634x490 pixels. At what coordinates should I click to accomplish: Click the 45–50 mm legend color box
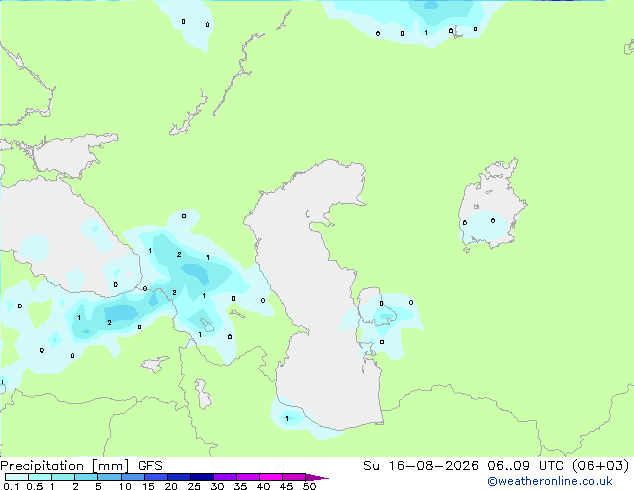click(294, 477)
